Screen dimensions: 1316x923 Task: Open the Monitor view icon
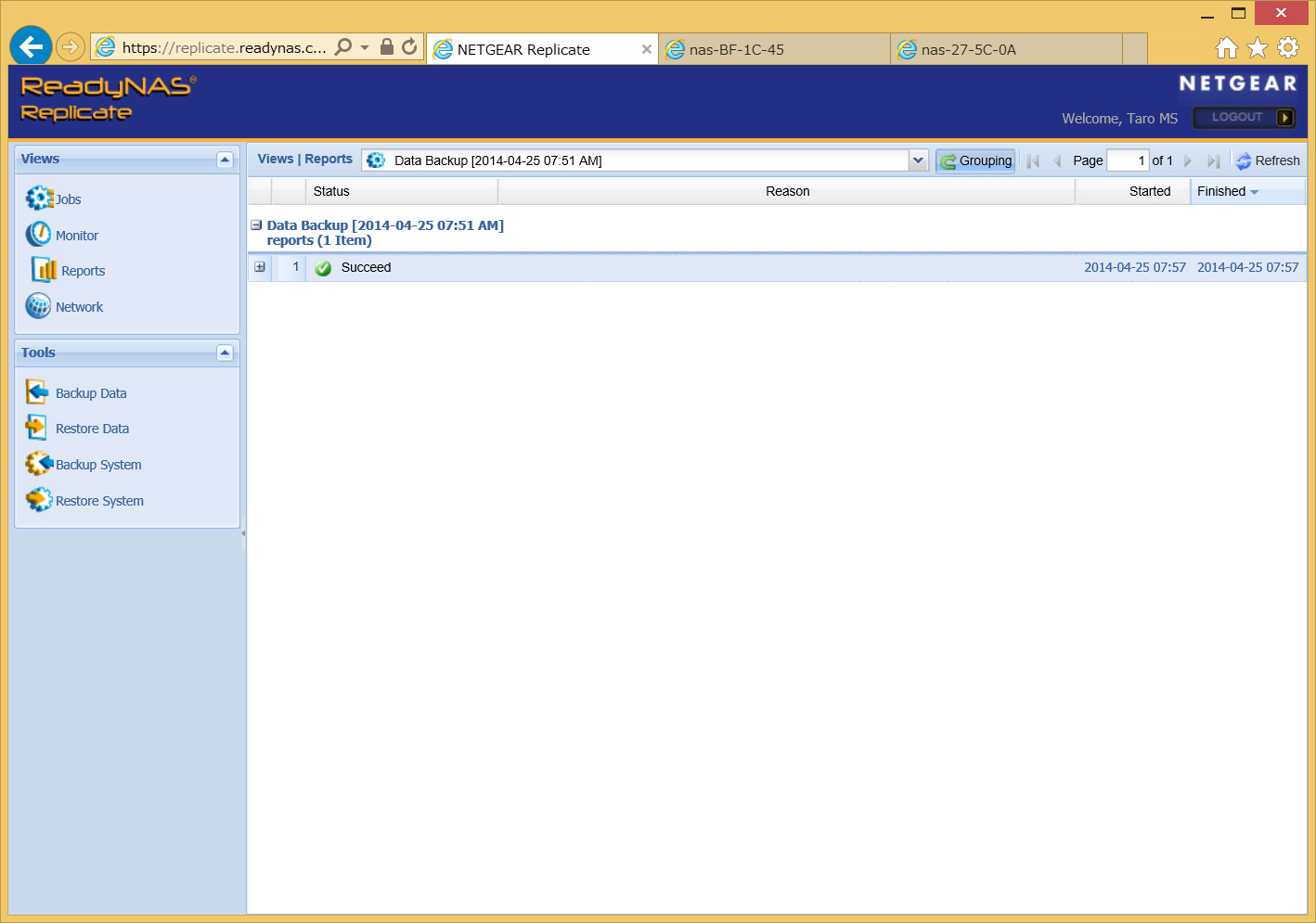tap(38, 235)
